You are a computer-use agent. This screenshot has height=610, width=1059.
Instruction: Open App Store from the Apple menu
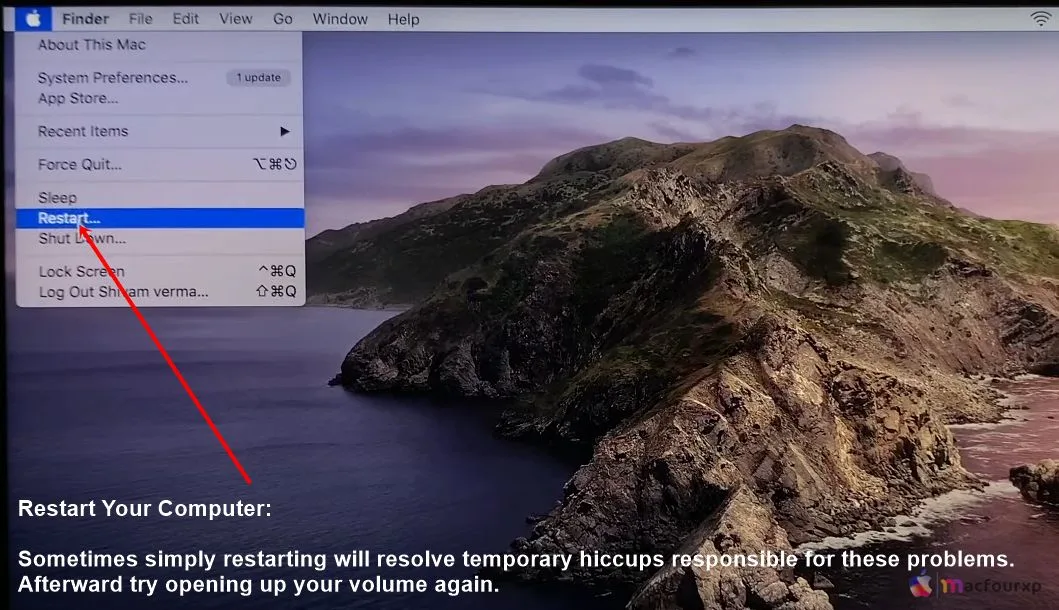tap(159, 98)
